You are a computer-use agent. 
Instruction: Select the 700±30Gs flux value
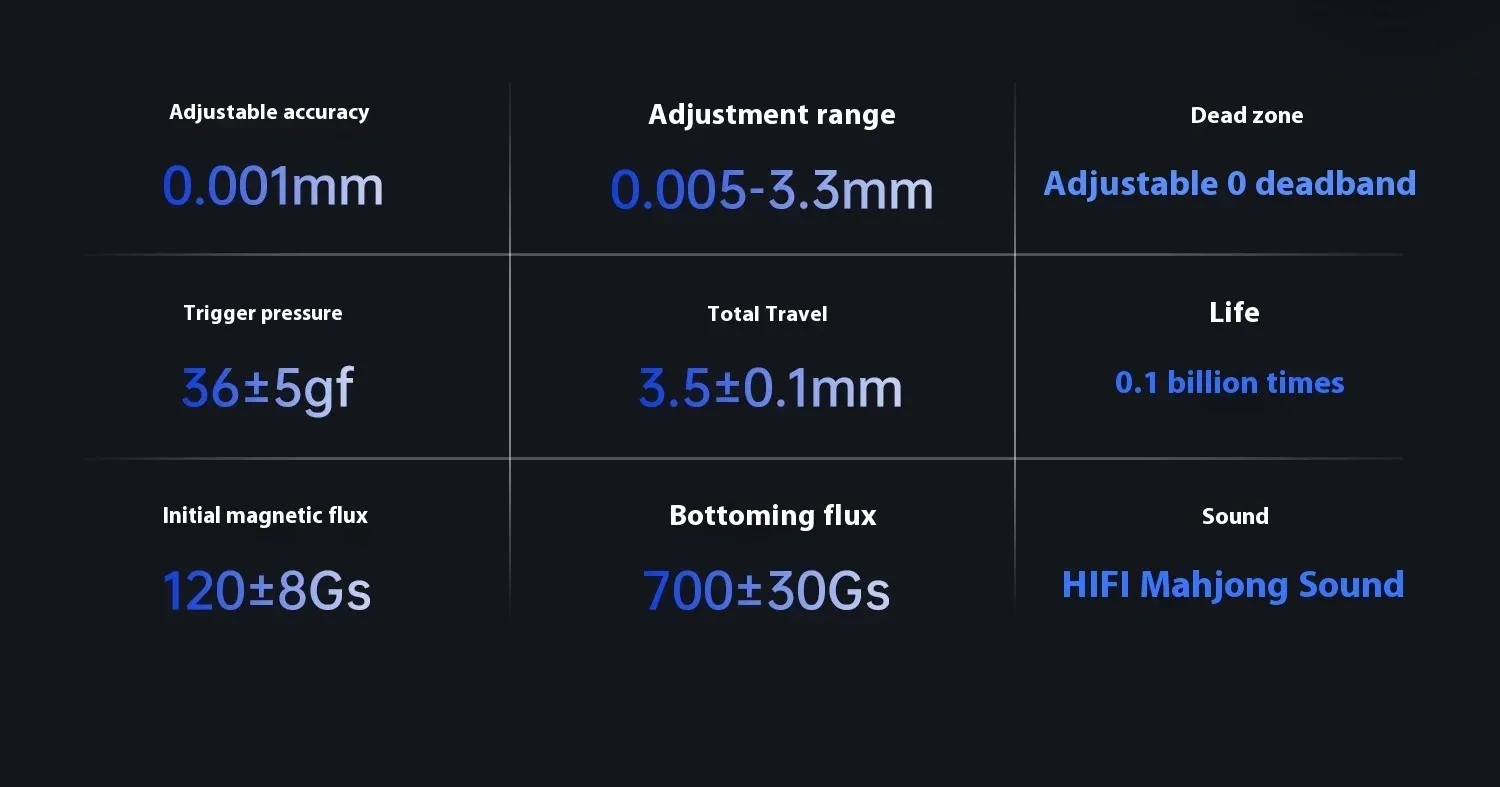(x=766, y=590)
